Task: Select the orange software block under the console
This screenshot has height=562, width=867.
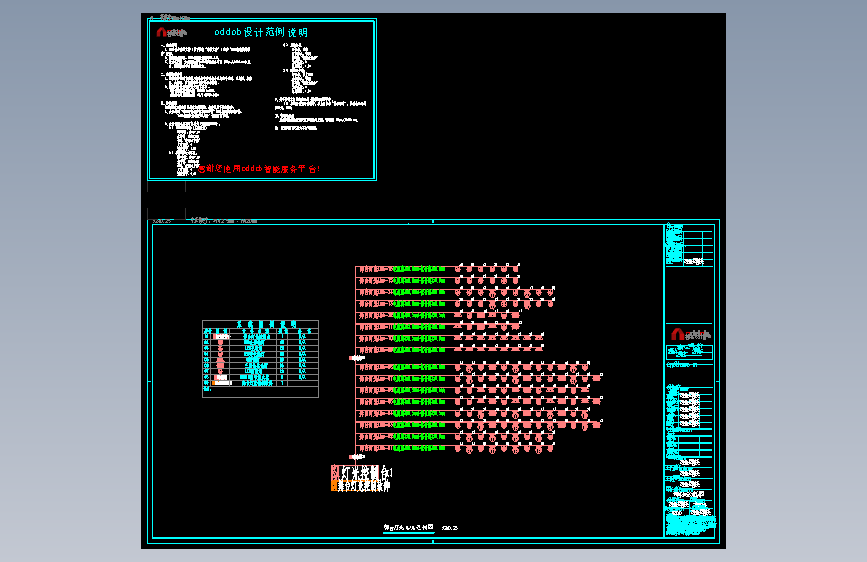Action: 361,486
